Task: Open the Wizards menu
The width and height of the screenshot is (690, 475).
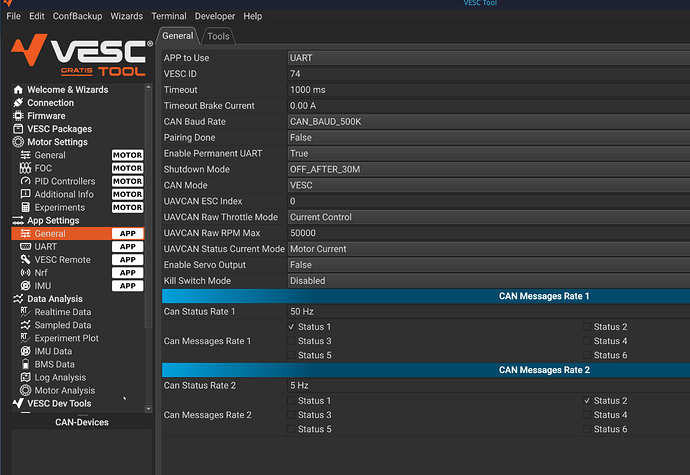Action: 126,16
